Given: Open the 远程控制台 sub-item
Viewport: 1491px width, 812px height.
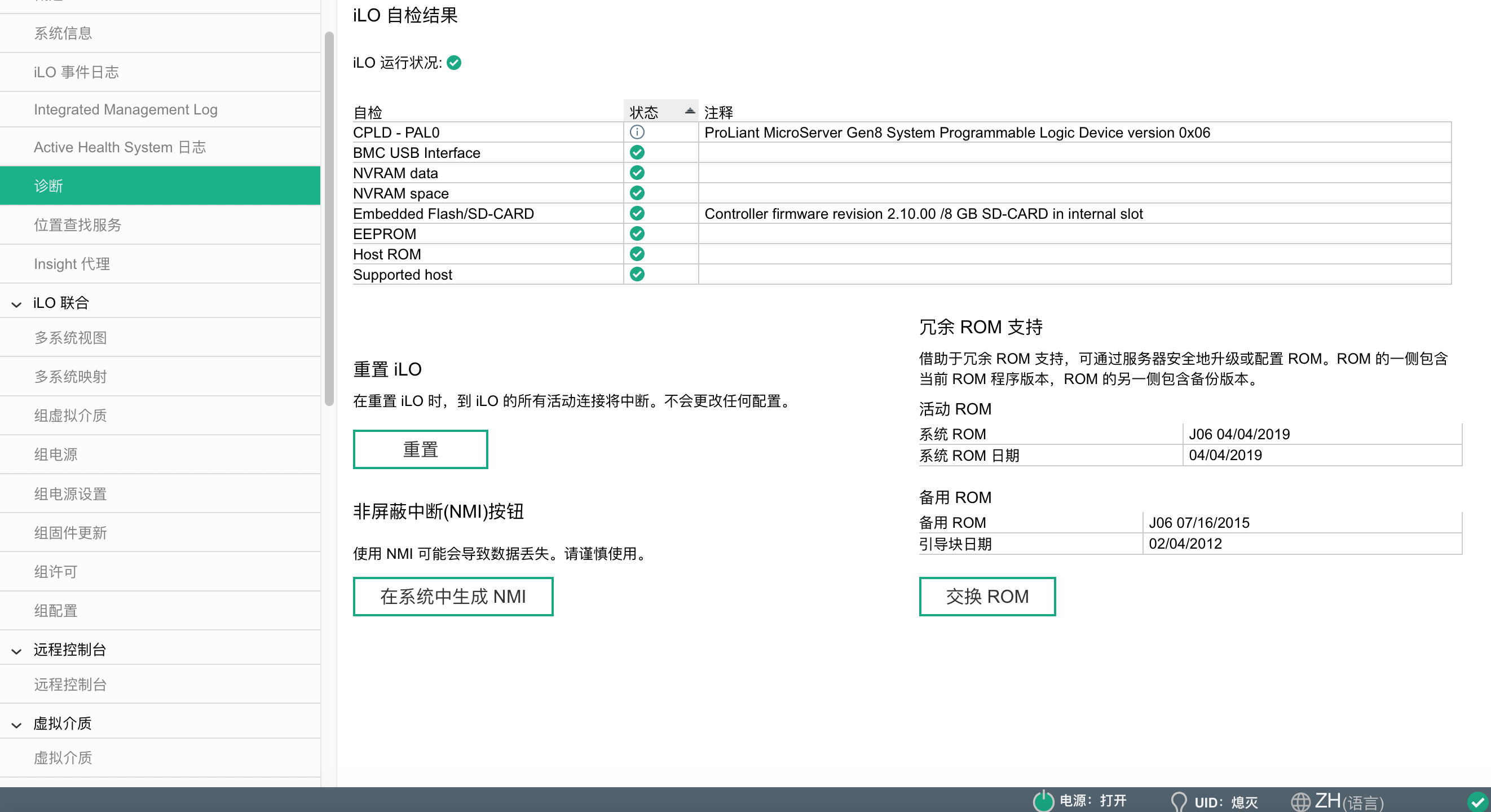Looking at the screenshot, I should 160,685.
